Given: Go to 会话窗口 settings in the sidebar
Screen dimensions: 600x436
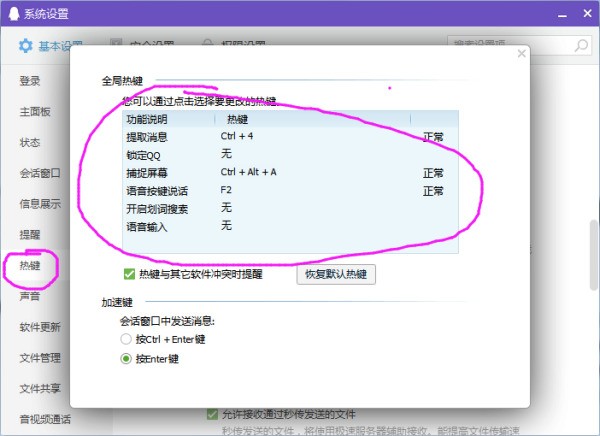Looking at the screenshot, I should [40, 173].
